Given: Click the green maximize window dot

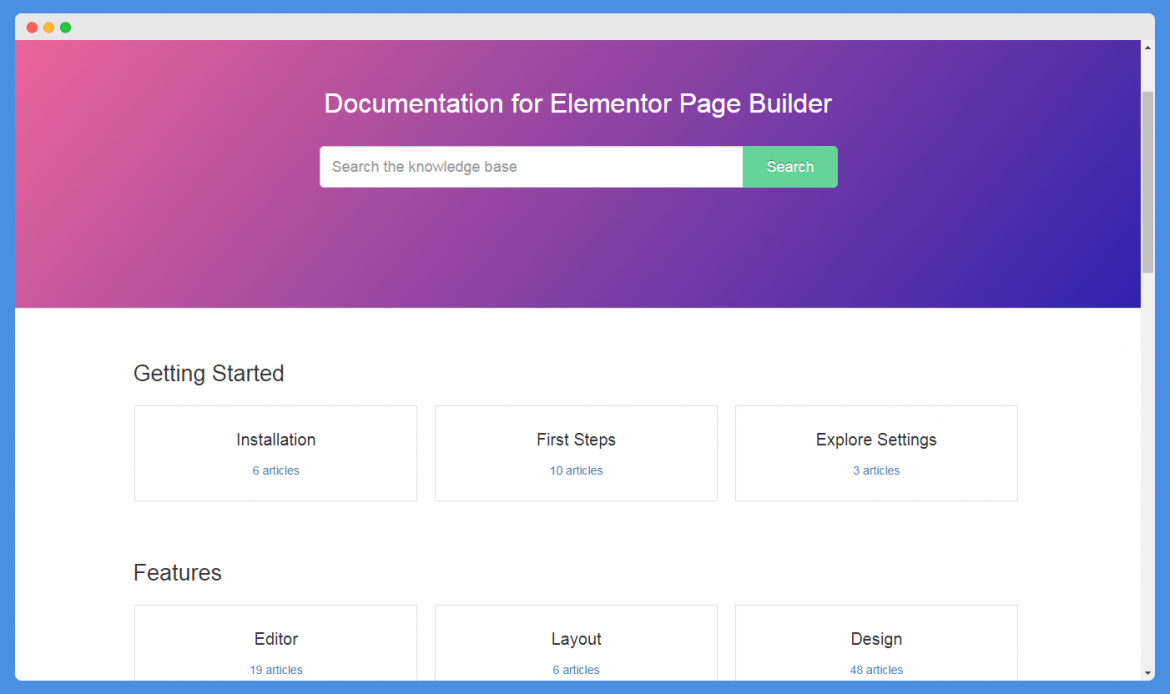Looking at the screenshot, I should click(x=66, y=28).
